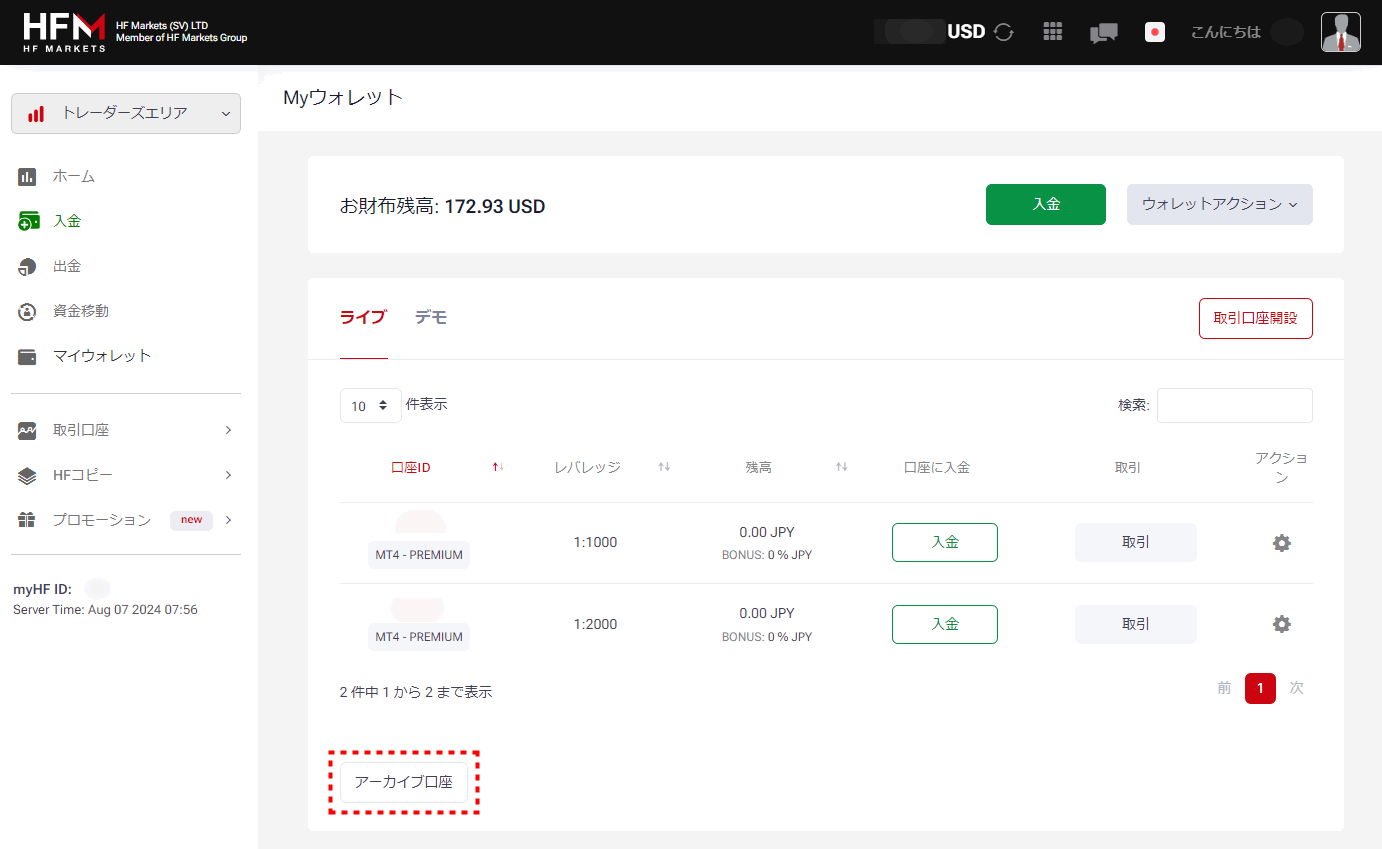Click 入金 for the 1:2000 account
The height and width of the screenshot is (849, 1382).
coord(945,624)
